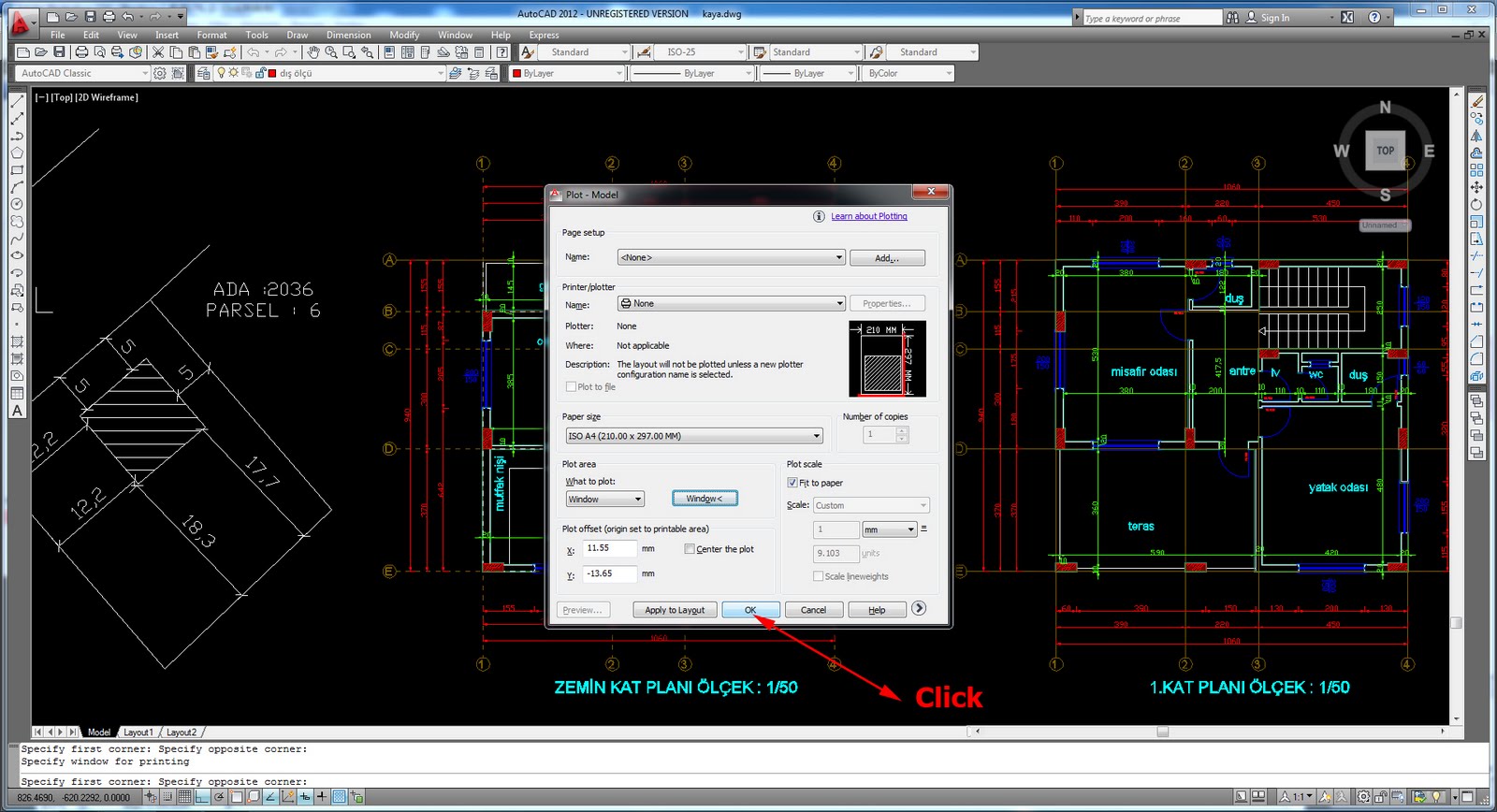Image resolution: width=1497 pixels, height=812 pixels.
Task: Click the TOP face of the ViewCube
Action: [1386, 151]
